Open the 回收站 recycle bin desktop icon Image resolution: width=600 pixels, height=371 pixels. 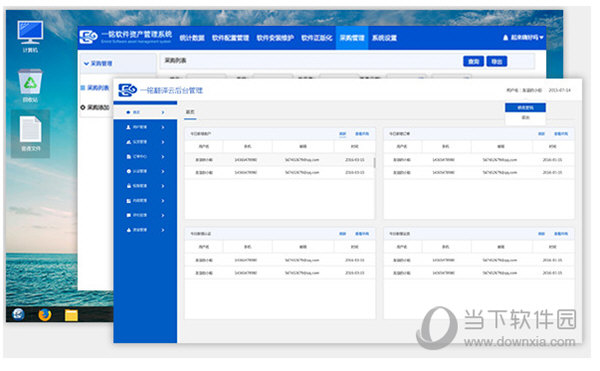(x=30, y=85)
